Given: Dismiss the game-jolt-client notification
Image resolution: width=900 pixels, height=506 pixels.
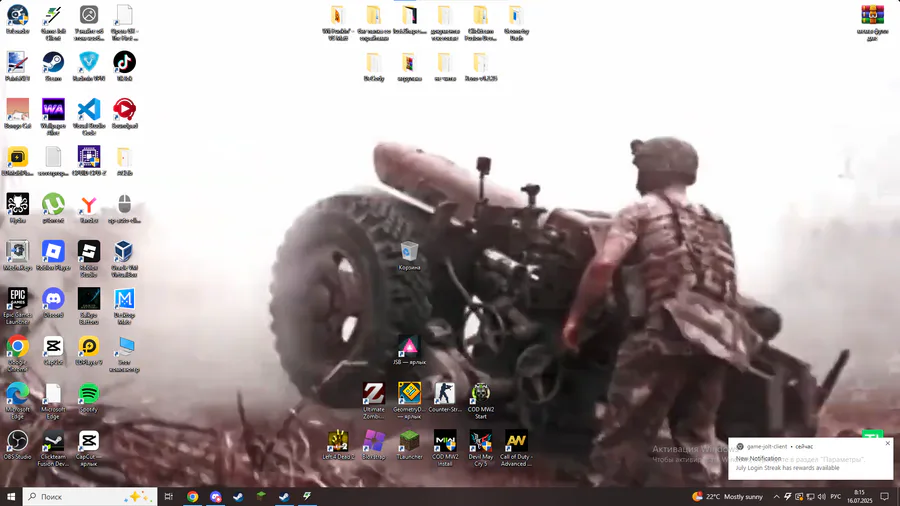Looking at the screenshot, I should 887,443.
